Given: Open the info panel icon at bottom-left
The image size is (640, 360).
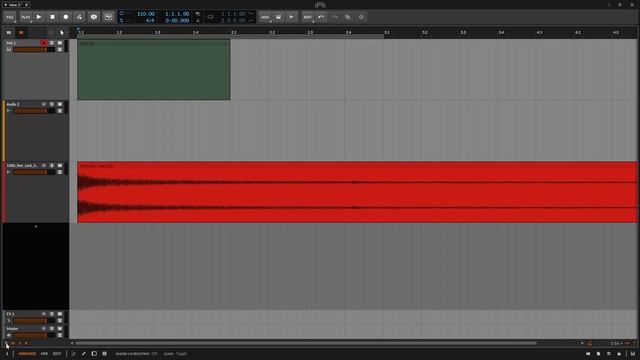Looking at the screenshot, I should point(7,354).
